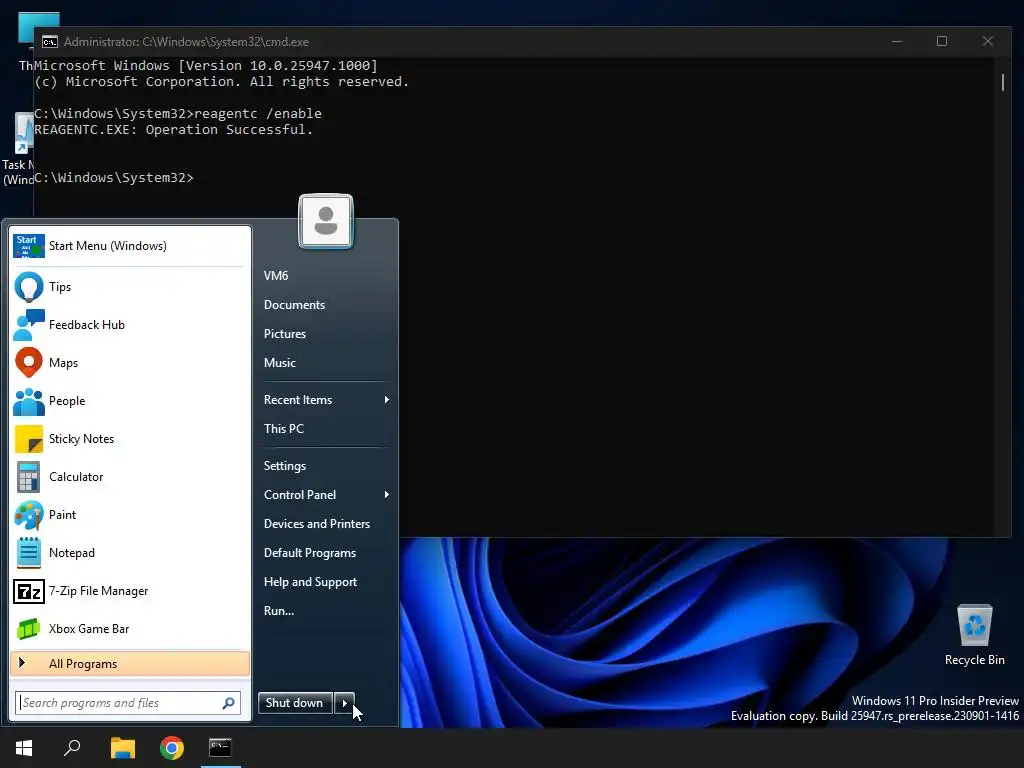Launch Sticky Notes icon

(29, 439)
